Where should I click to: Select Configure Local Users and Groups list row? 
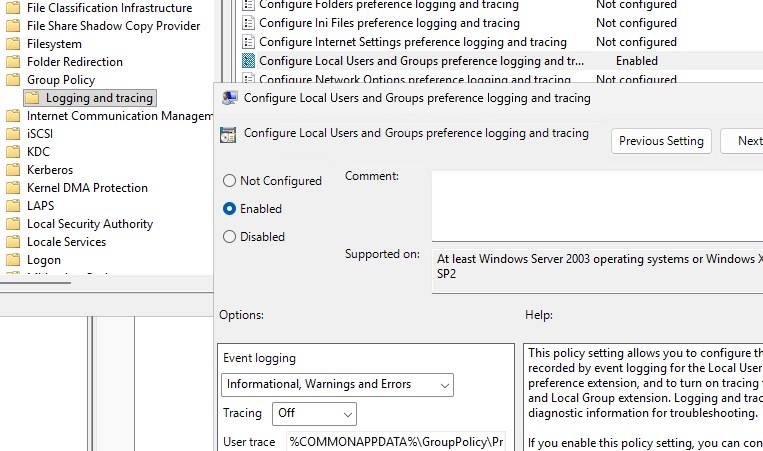[x=420, y=61]
